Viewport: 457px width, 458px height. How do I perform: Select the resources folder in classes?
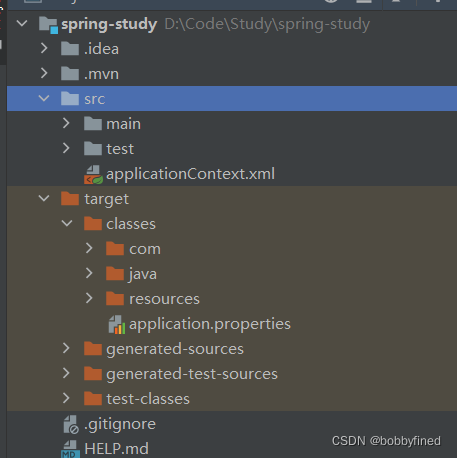[x=164, y=299]
